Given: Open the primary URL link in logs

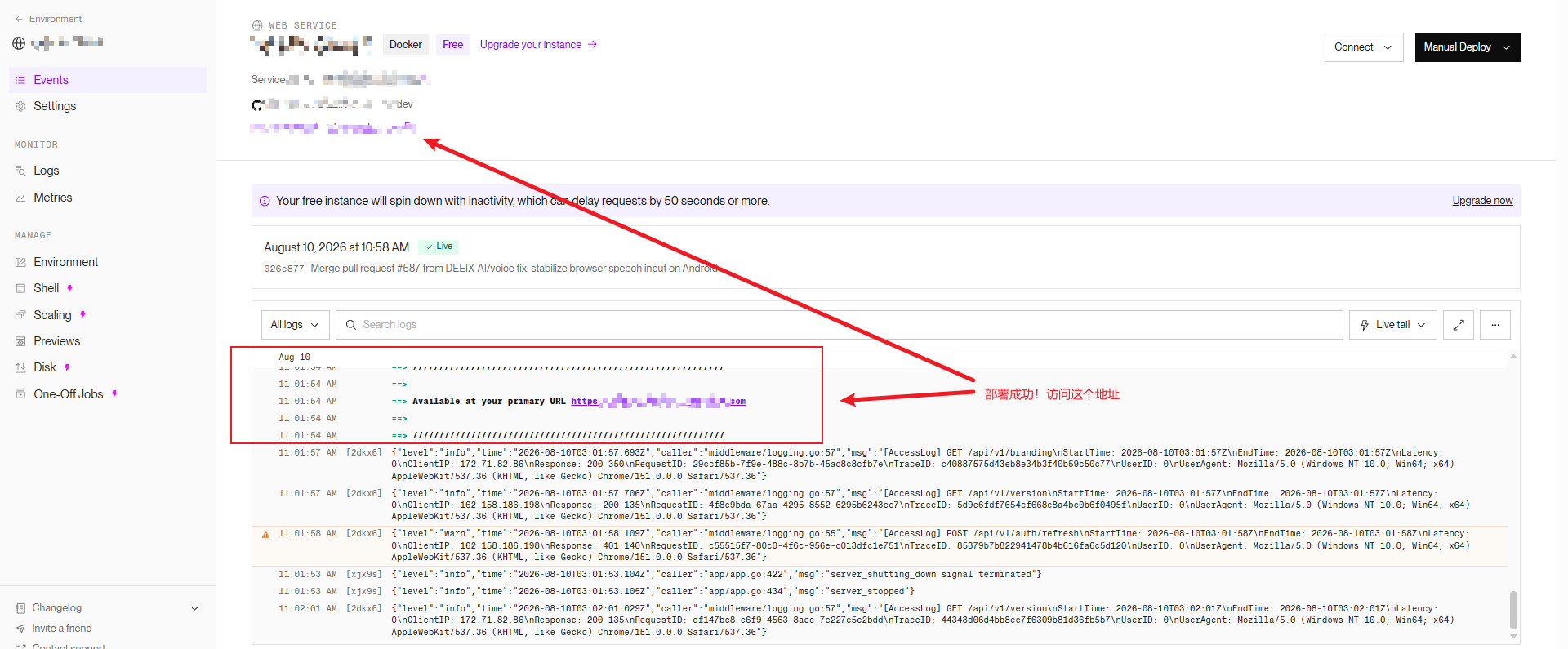Looking at the screenshot, I should coord(658,402).
